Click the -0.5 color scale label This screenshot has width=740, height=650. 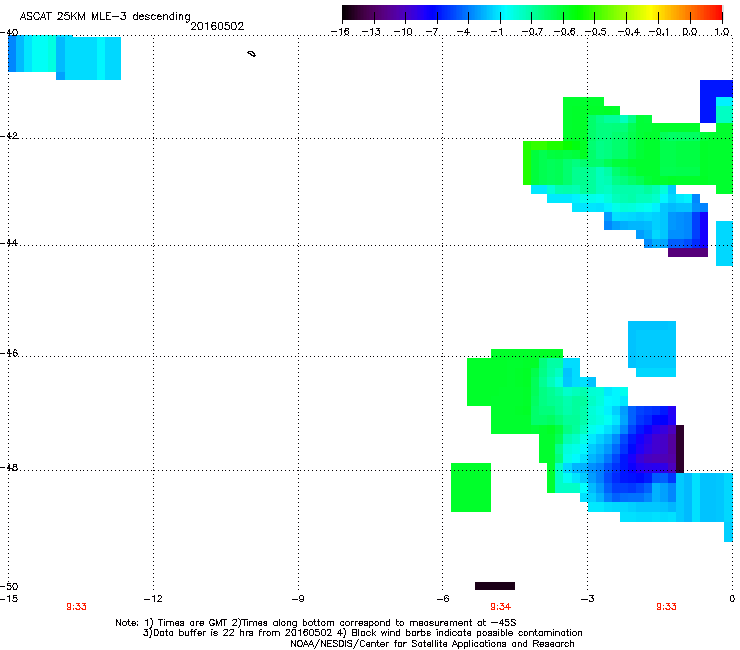[596, 32]
